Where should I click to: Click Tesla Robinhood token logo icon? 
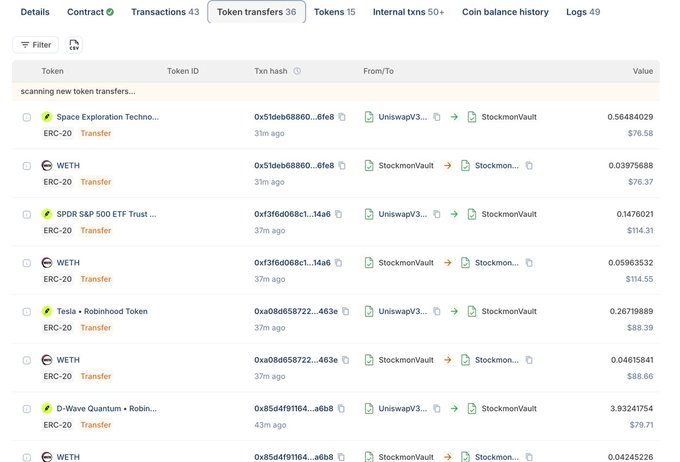(47, 311)
